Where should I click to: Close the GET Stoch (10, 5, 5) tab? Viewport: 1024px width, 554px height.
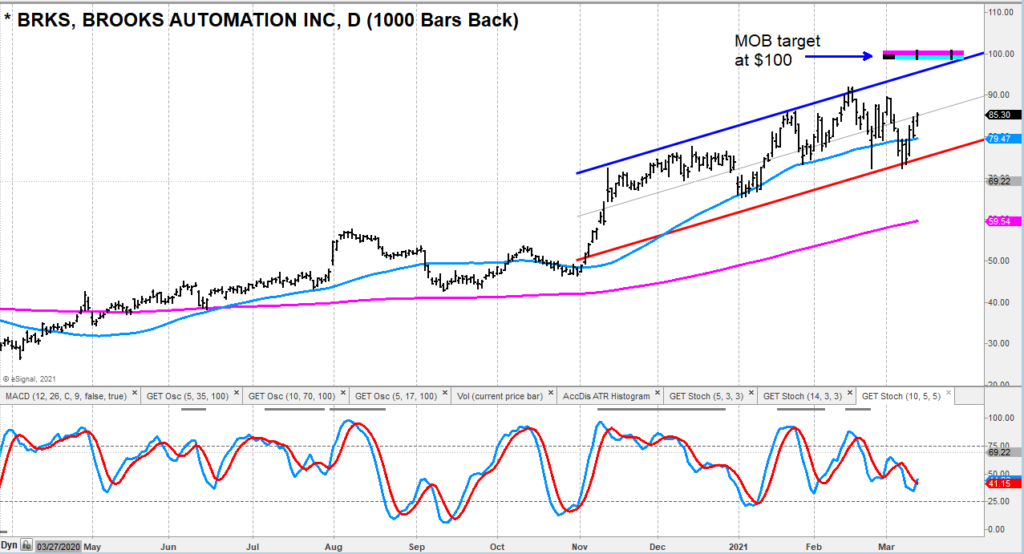point(948,393)
